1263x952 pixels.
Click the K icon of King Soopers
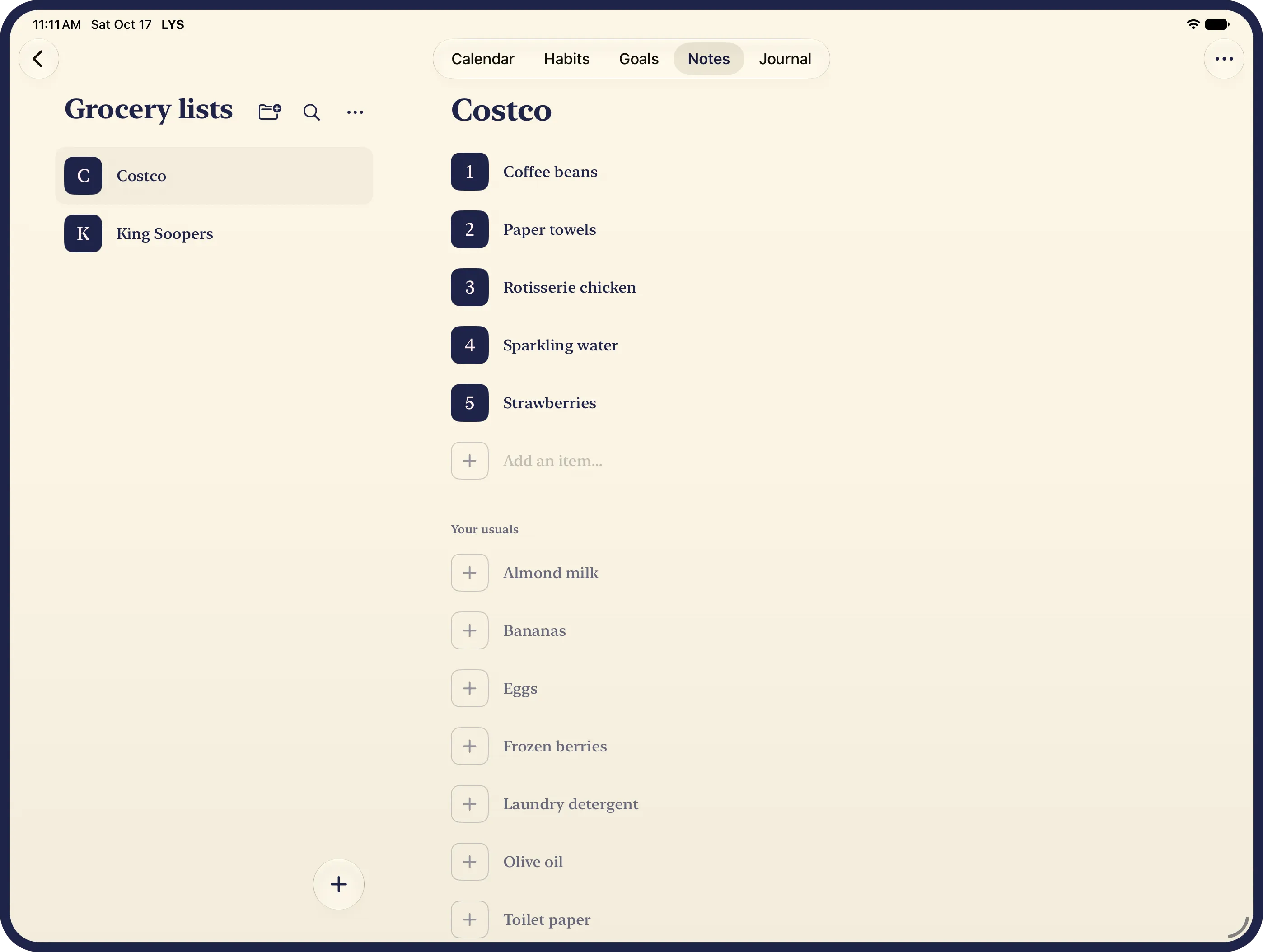(83, 233)
